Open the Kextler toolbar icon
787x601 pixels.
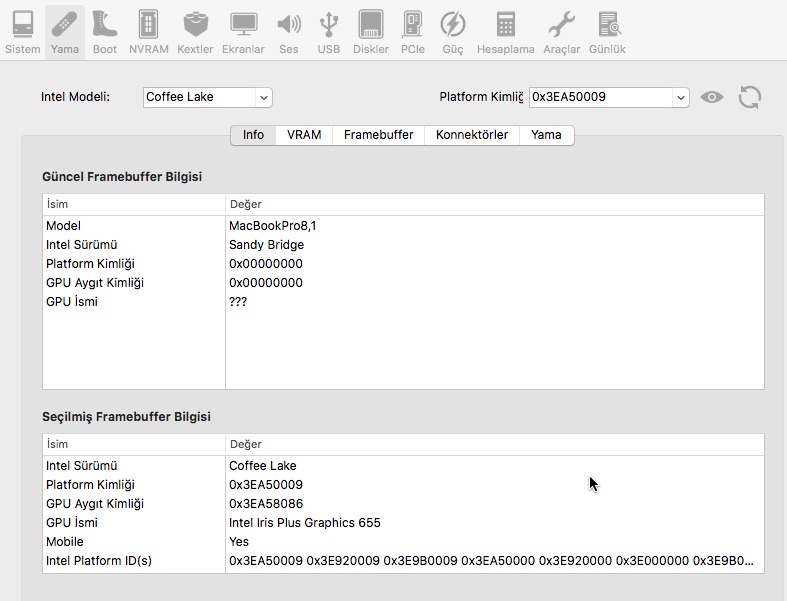(195, 31)
